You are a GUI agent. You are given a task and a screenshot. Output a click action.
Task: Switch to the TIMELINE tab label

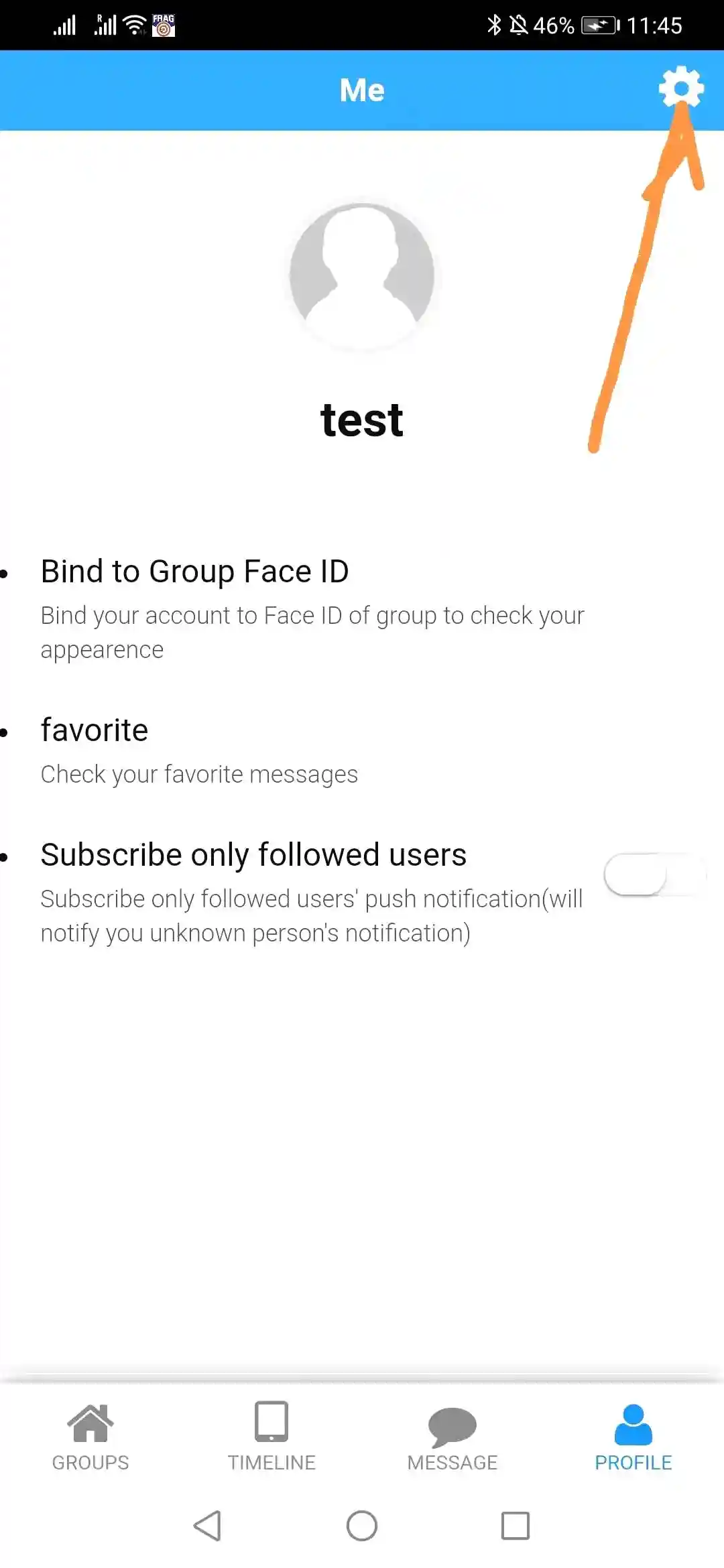(271, 1463)
